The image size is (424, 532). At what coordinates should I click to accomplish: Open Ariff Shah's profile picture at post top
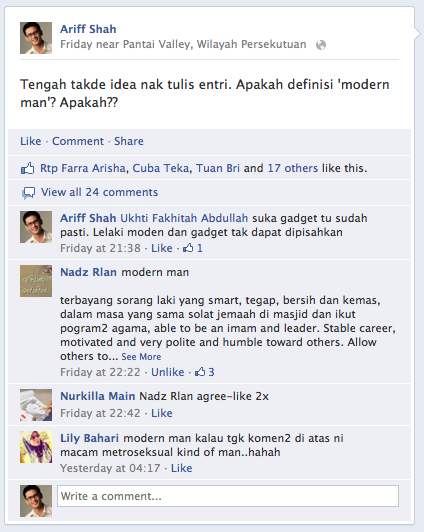point(36,38)
